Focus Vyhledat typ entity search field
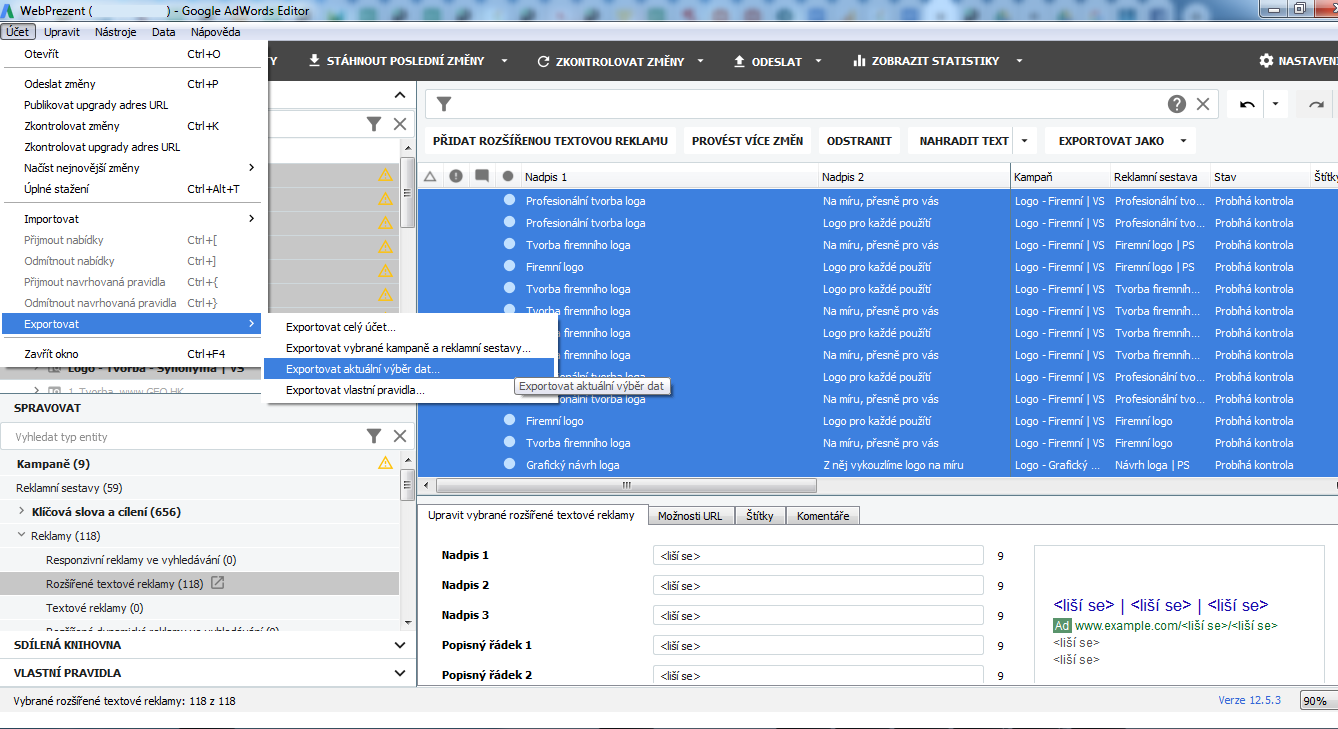1338x729 pixels. pyautogui.click(x=182, y=436)
